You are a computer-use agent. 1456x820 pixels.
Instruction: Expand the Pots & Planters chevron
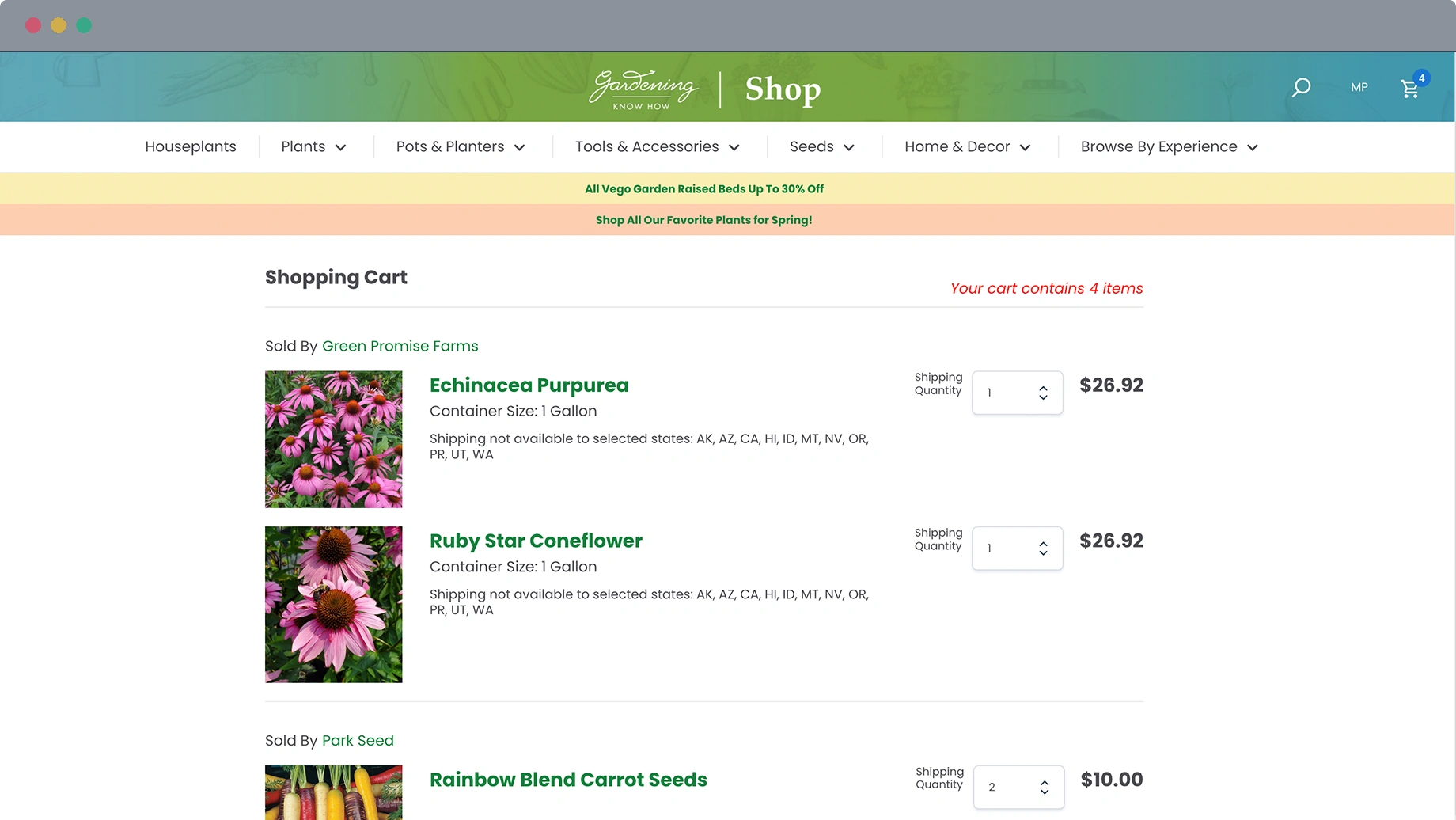click(519, 147)
